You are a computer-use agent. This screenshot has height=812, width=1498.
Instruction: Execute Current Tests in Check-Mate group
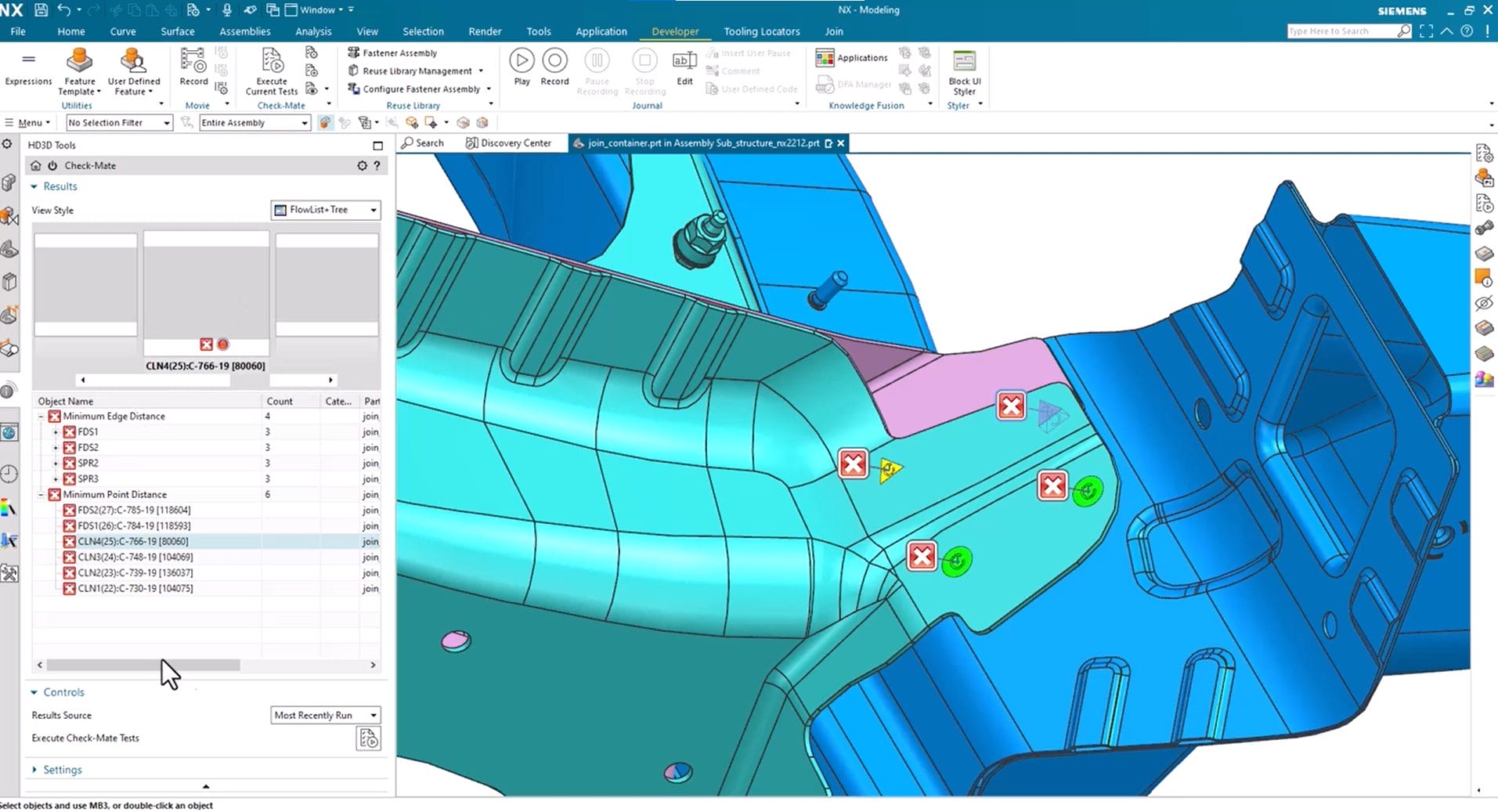click(x=270, y=70)
